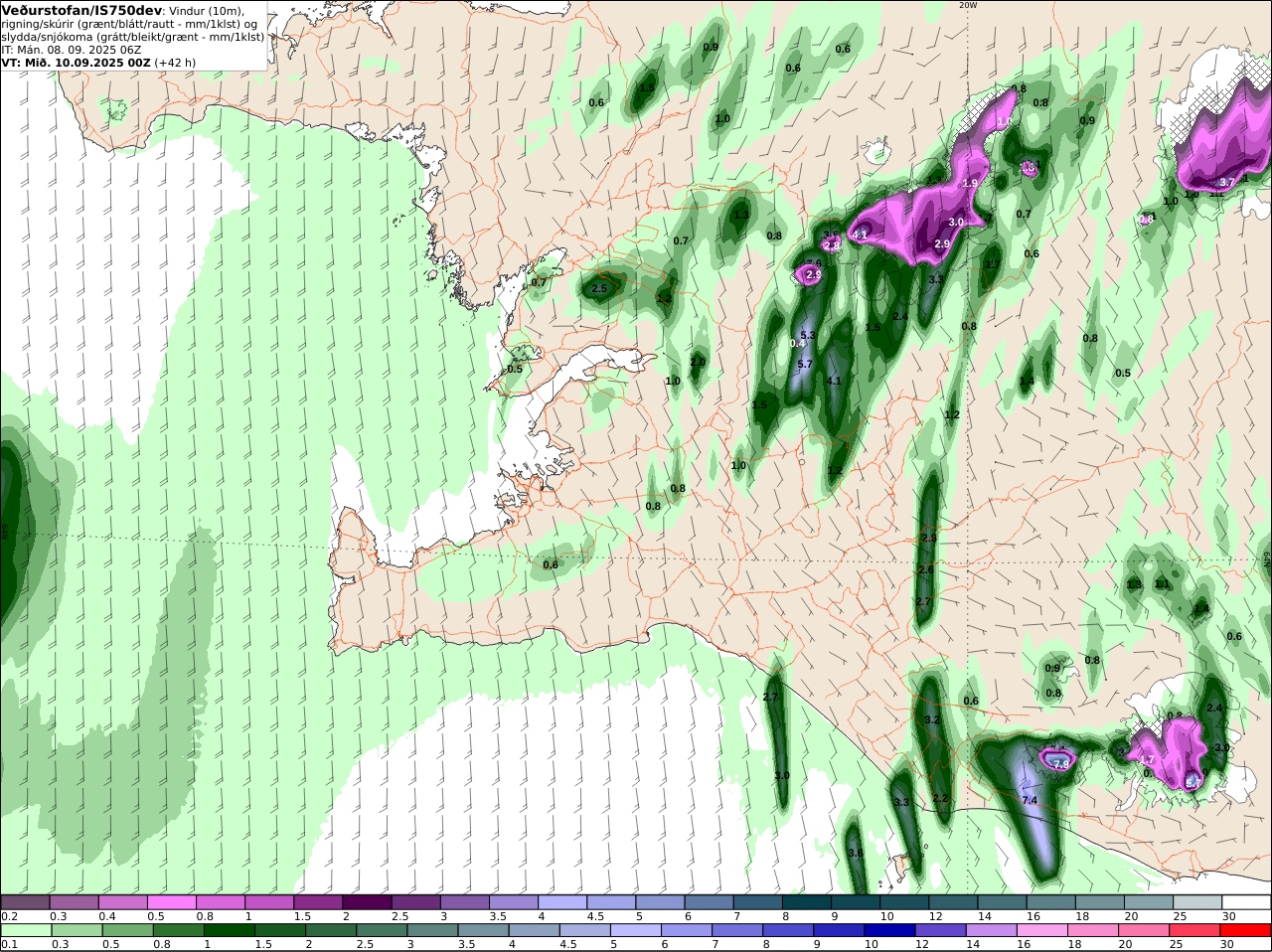
Task: Click the 7.9 value inside purple outline
Action: click(x=1060, y=764)
